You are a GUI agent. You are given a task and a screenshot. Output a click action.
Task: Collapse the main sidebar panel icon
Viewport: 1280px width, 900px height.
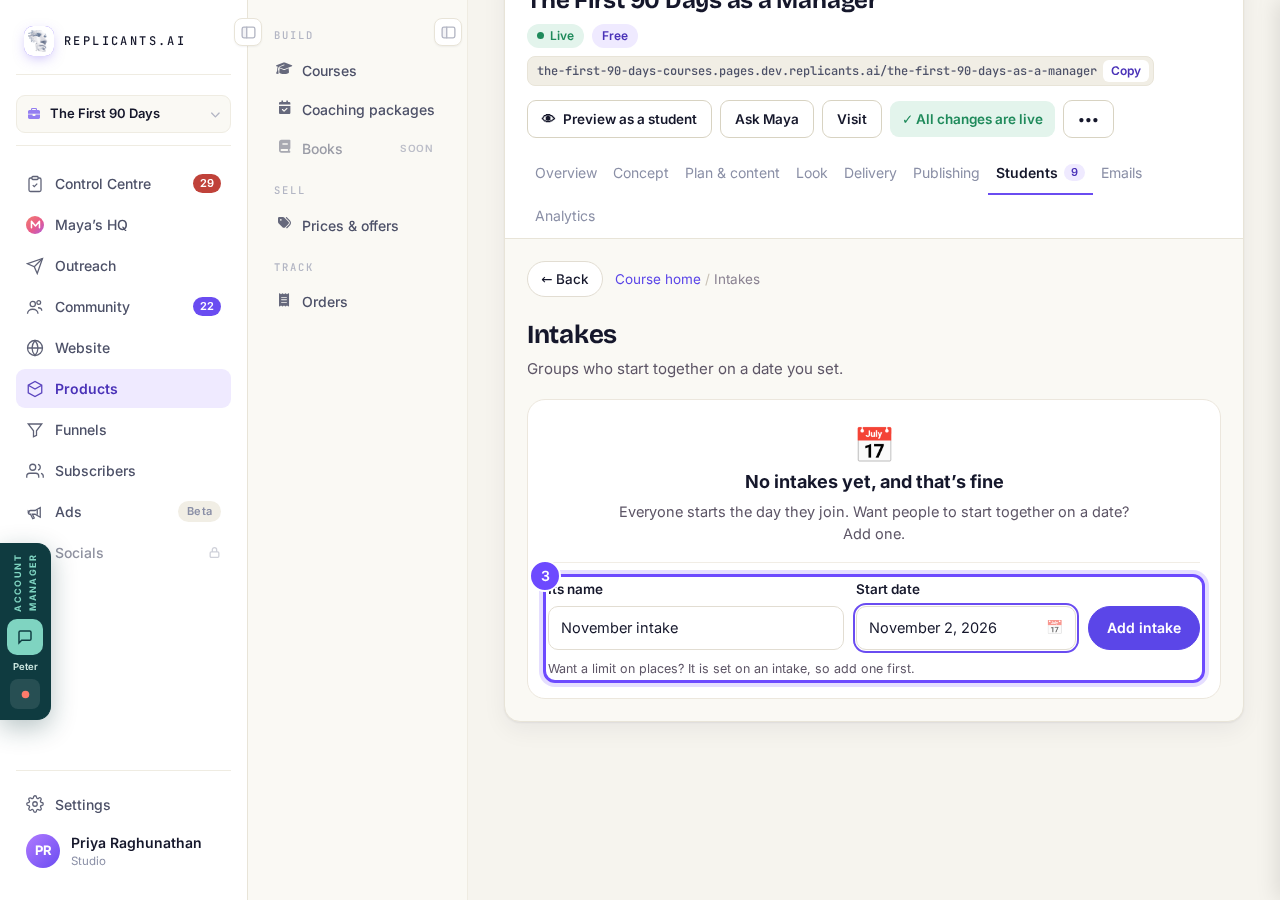pyautogui.click(x=248, y=32)
